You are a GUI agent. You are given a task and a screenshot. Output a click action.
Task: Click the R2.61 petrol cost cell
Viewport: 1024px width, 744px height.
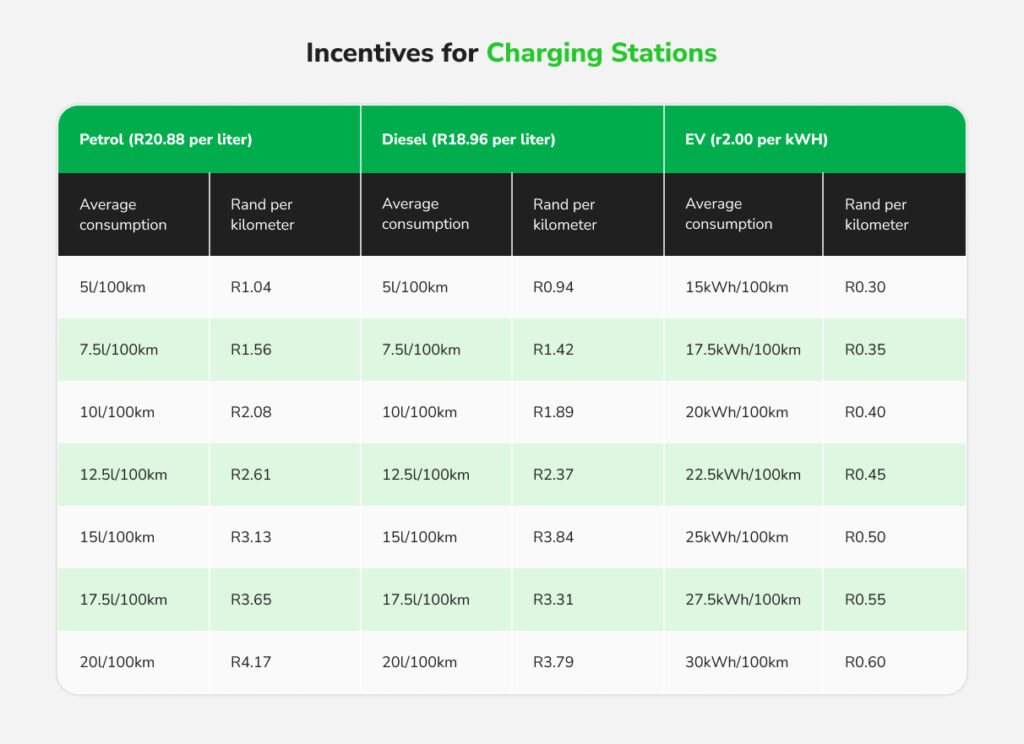coord(251,475)
